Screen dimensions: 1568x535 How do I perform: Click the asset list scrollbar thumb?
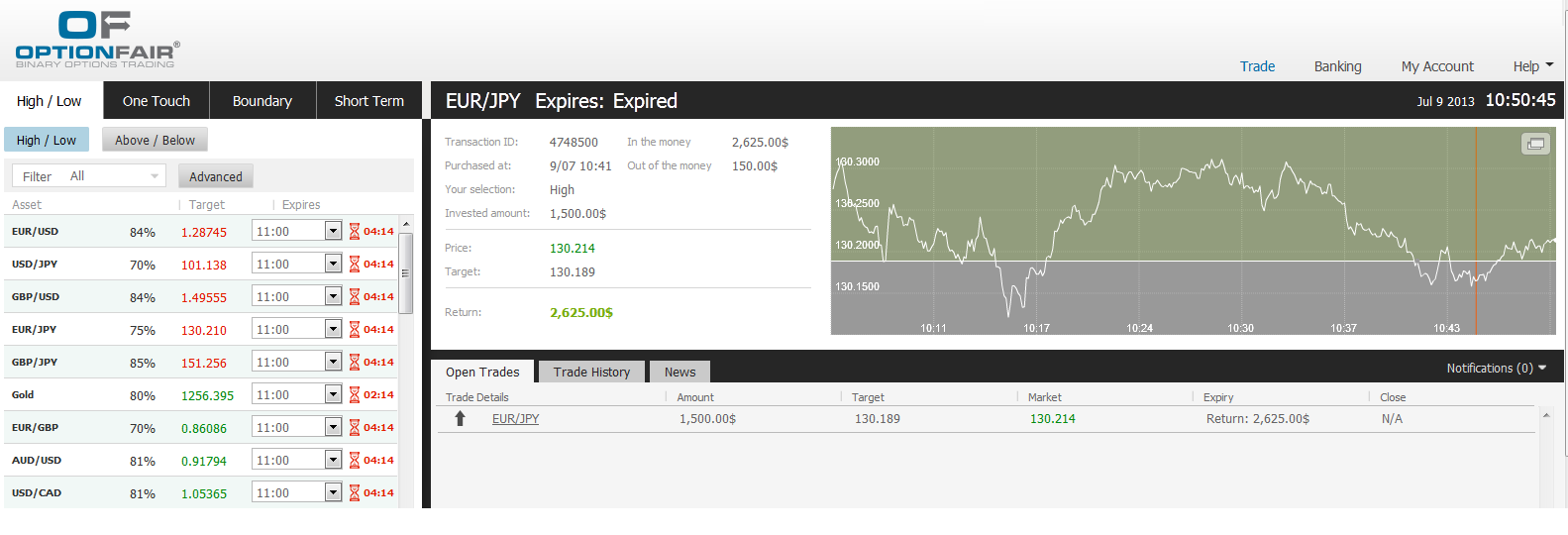[x=405, y=272]
